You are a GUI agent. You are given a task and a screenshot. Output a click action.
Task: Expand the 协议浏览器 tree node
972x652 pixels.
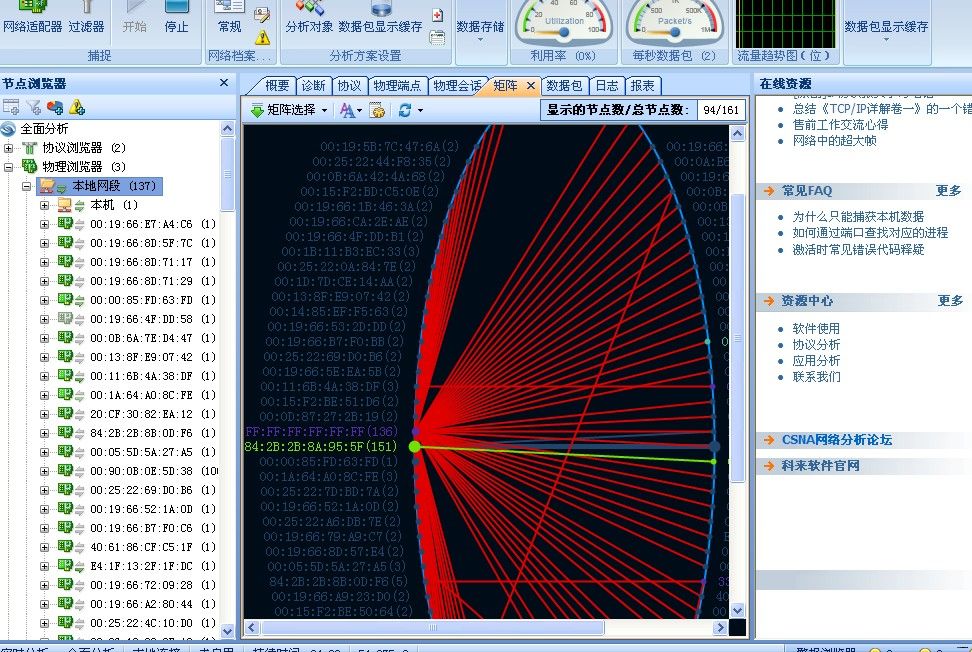coord(9,148)
